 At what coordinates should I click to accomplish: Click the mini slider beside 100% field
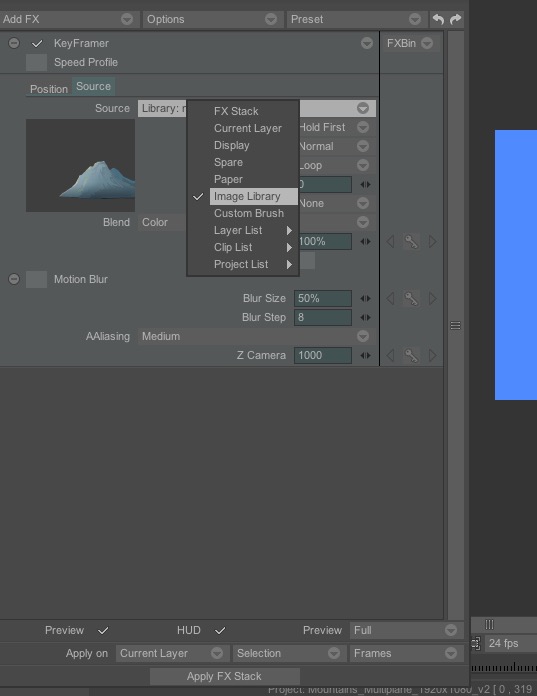[365, 241]
